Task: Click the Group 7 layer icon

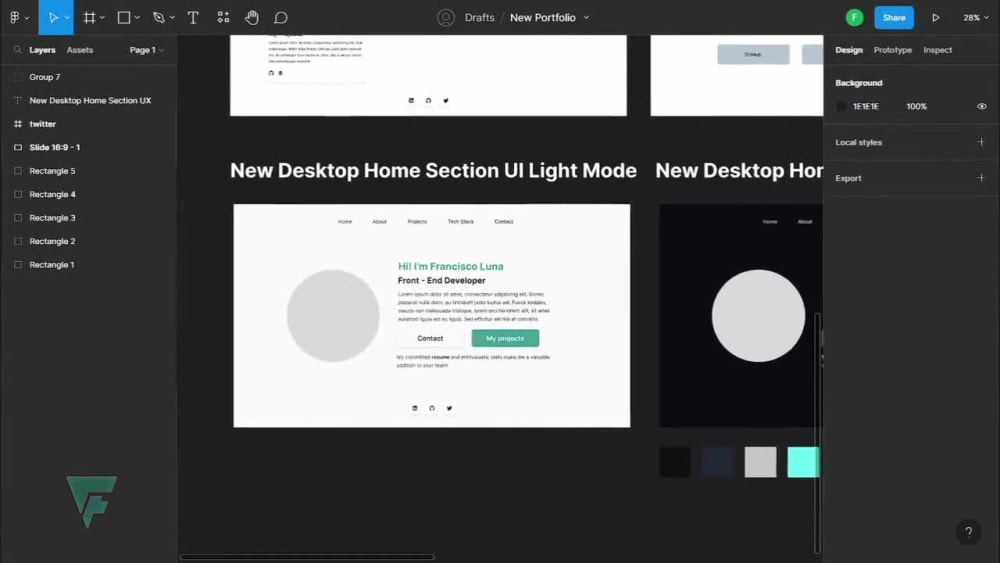Action: click(18, 77)
